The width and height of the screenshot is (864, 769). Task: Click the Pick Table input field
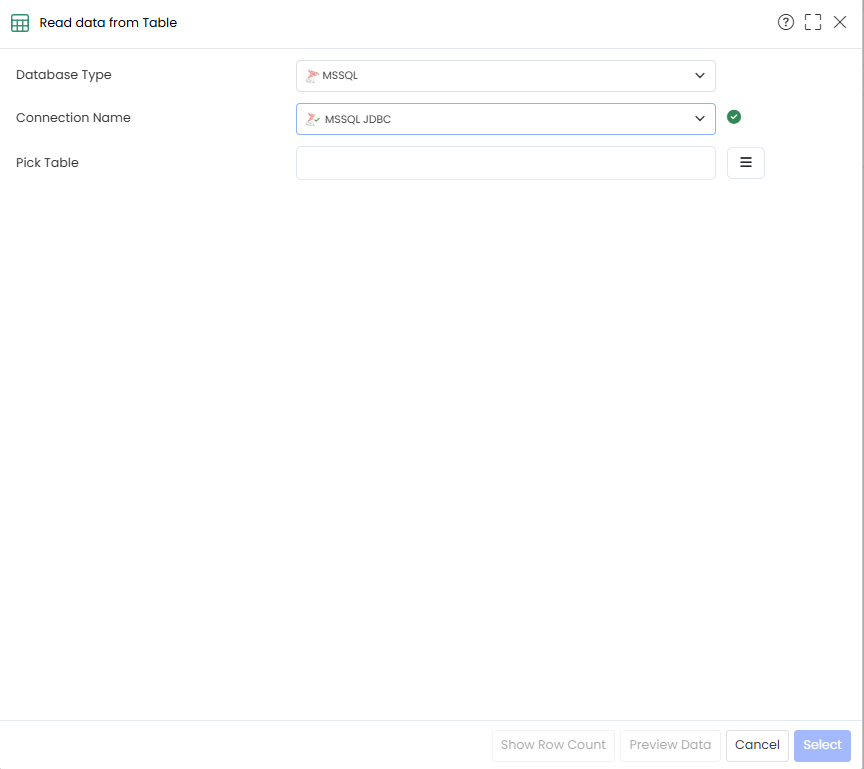coord(505,163)
